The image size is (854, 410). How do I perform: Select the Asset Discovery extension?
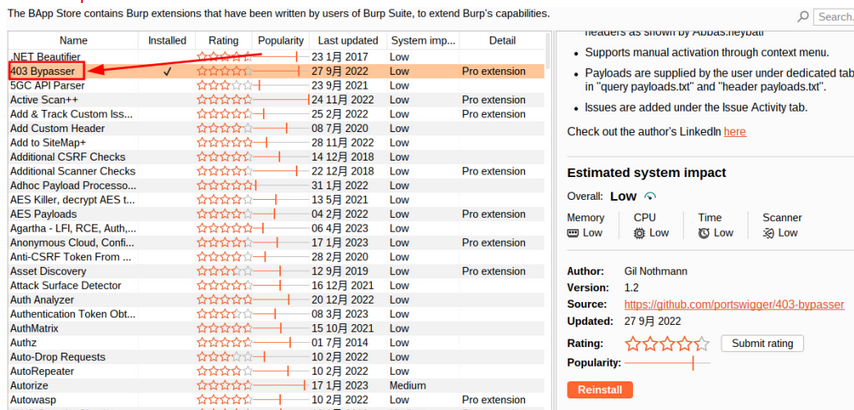276,271
